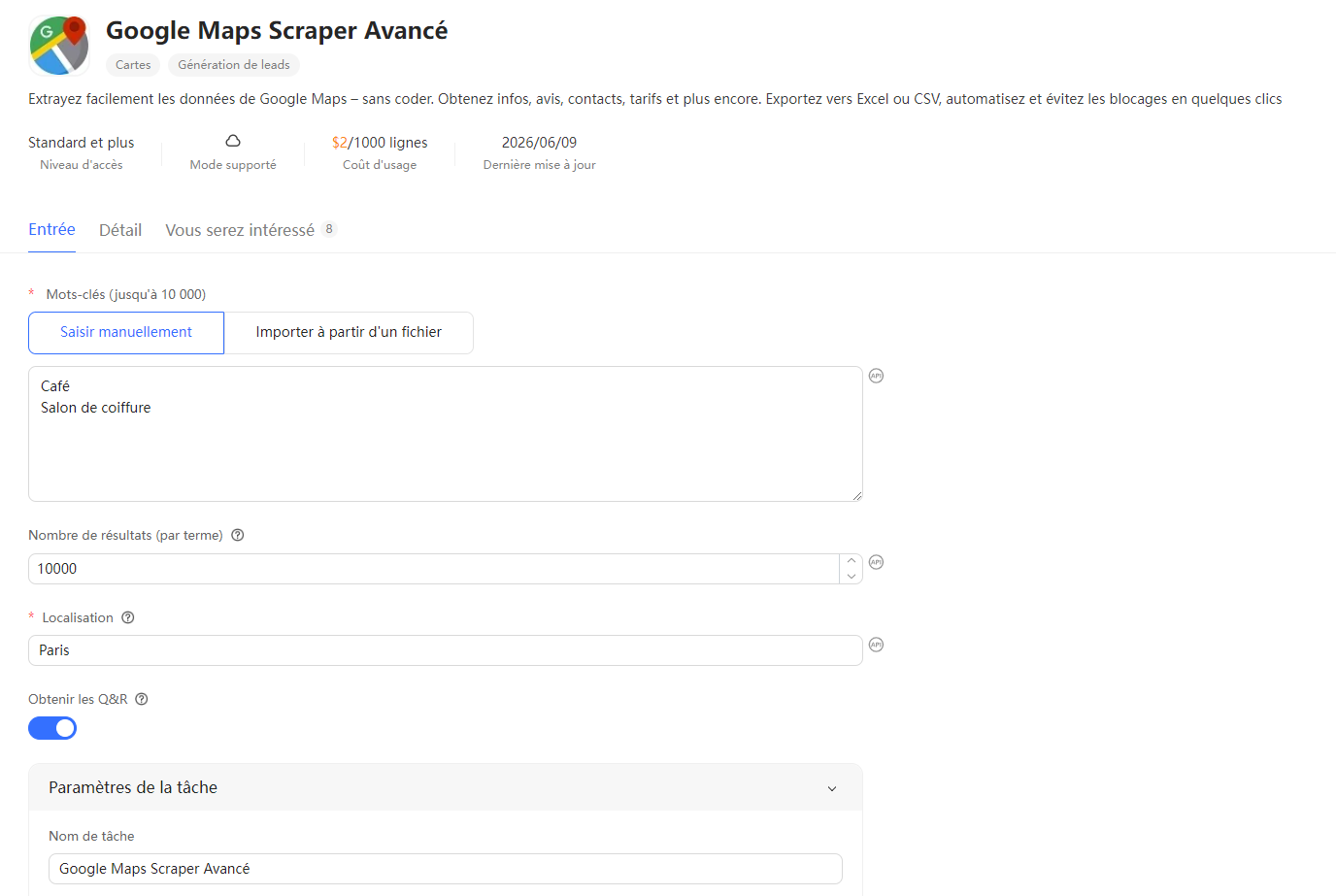Click the Coût d'usage label
The image size is (1336, 896).
point(380,165)
